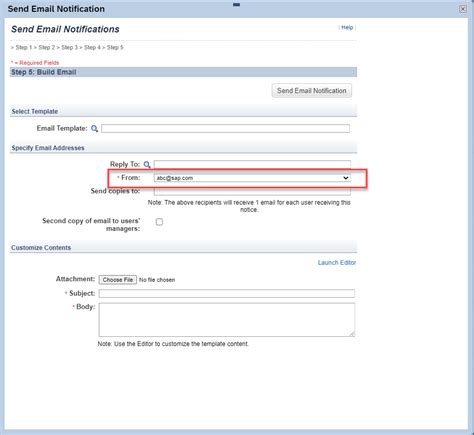474x435 pixels.
Task: Go to Step 1 in breadcrumb
Action: [24, 47]
